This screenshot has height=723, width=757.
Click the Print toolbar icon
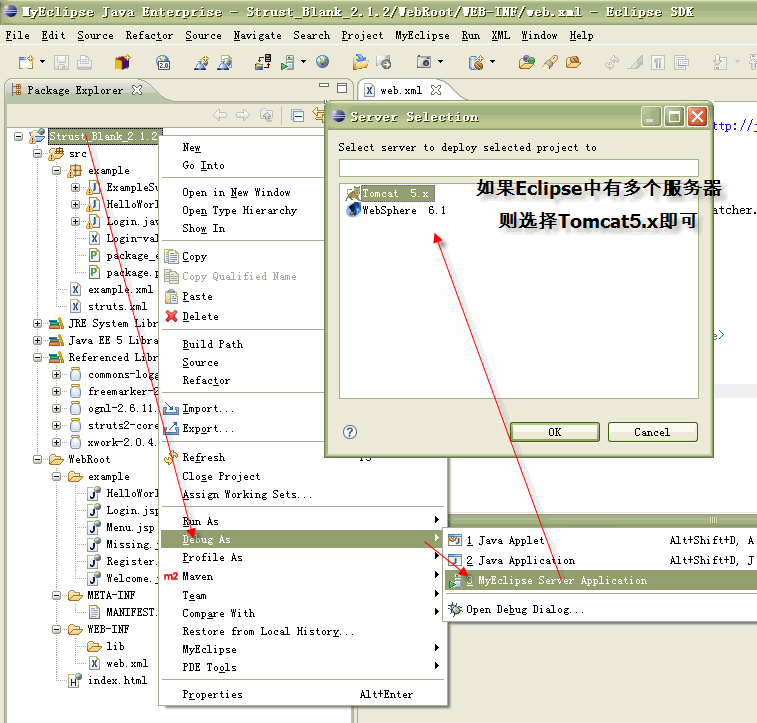pyautogui.click(x=84, y=62)
